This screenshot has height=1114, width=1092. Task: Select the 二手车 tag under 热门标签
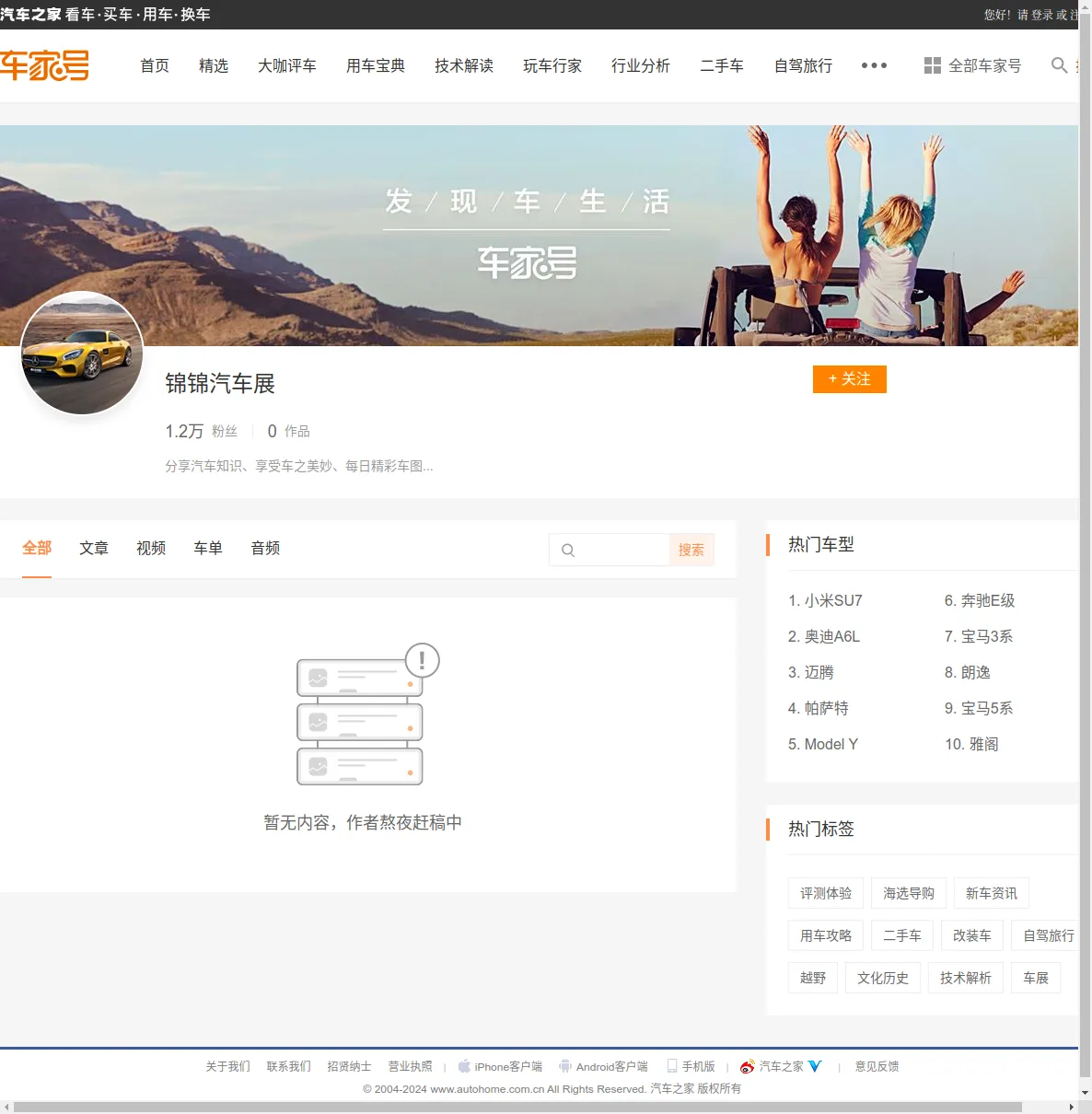point(902,935)
